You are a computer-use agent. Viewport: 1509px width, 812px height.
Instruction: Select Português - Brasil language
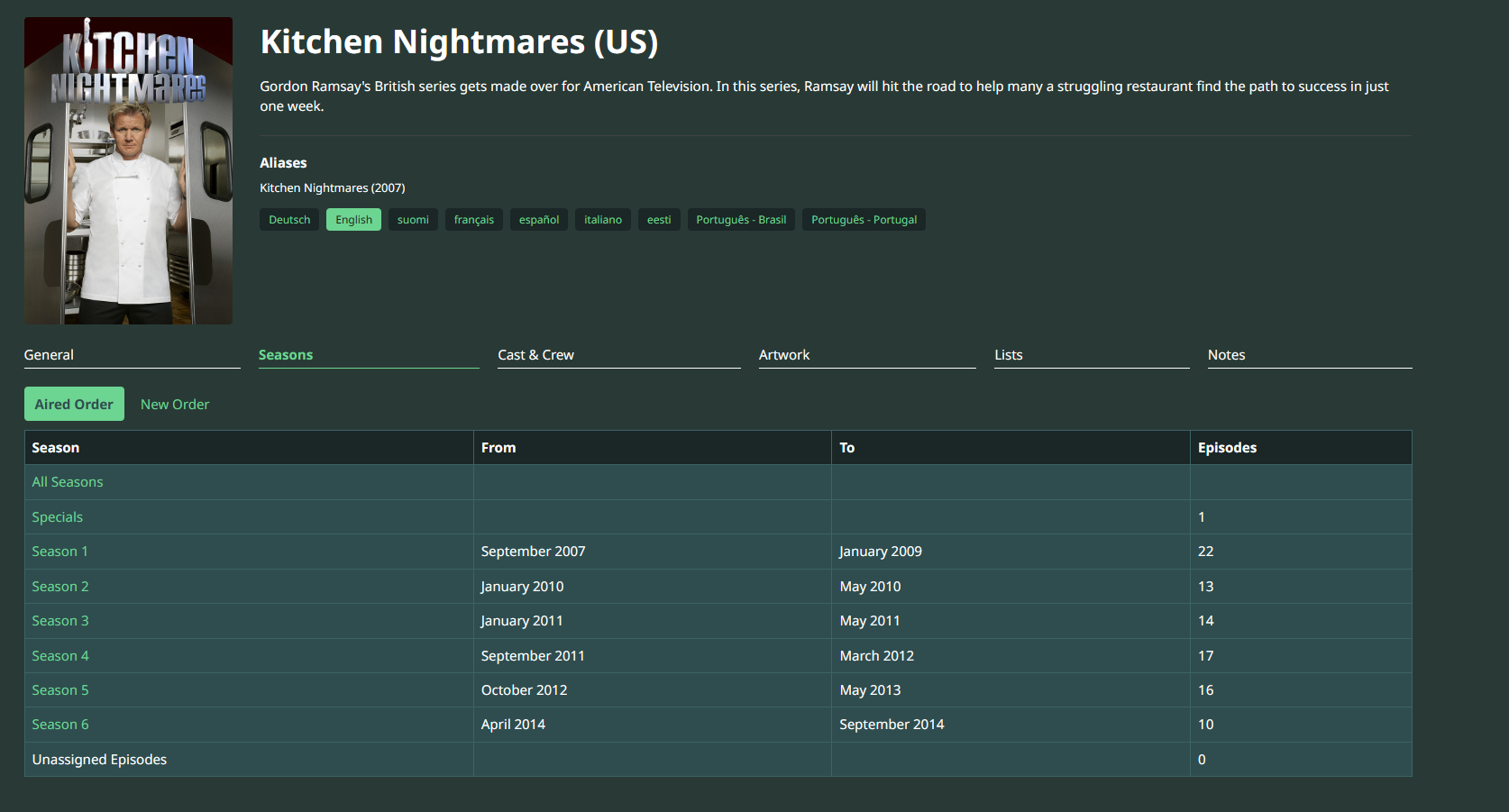741,220
